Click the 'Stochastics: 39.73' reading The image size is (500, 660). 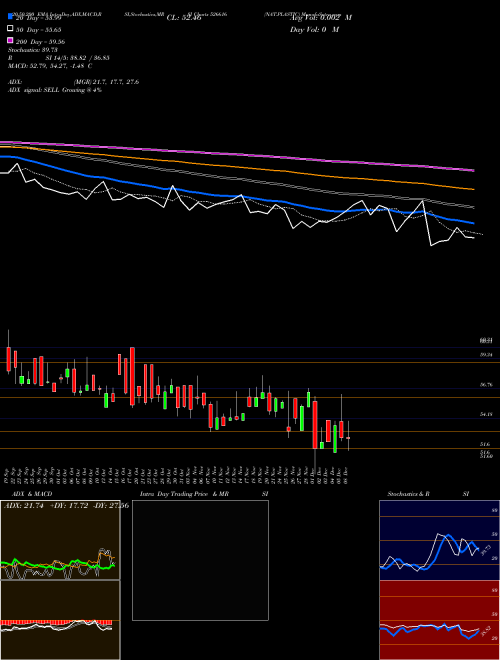33,50
